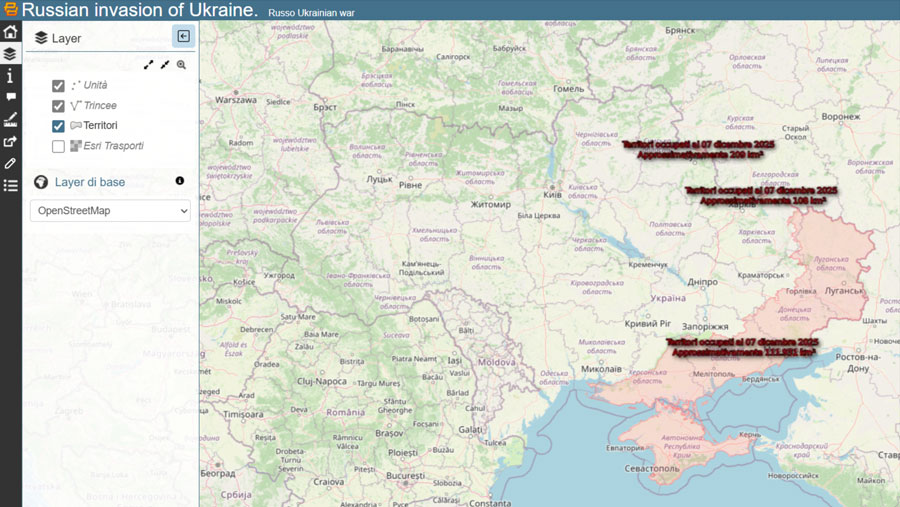This screenshot has width=900, height=507.
Task: Toggle the Trincee layer checkbox
Action: coord(58,106)
